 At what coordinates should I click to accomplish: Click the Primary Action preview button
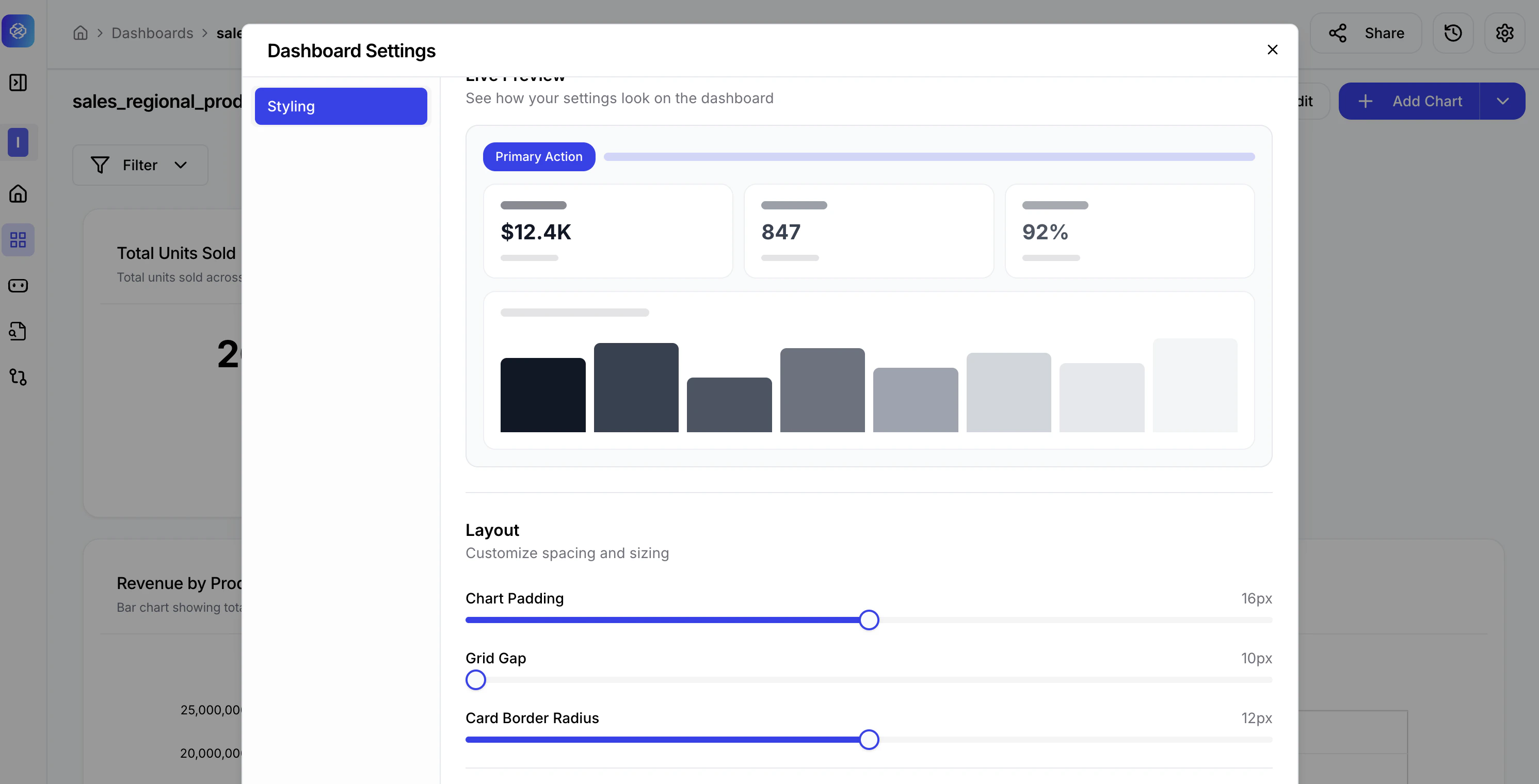(x=539, y=156)
